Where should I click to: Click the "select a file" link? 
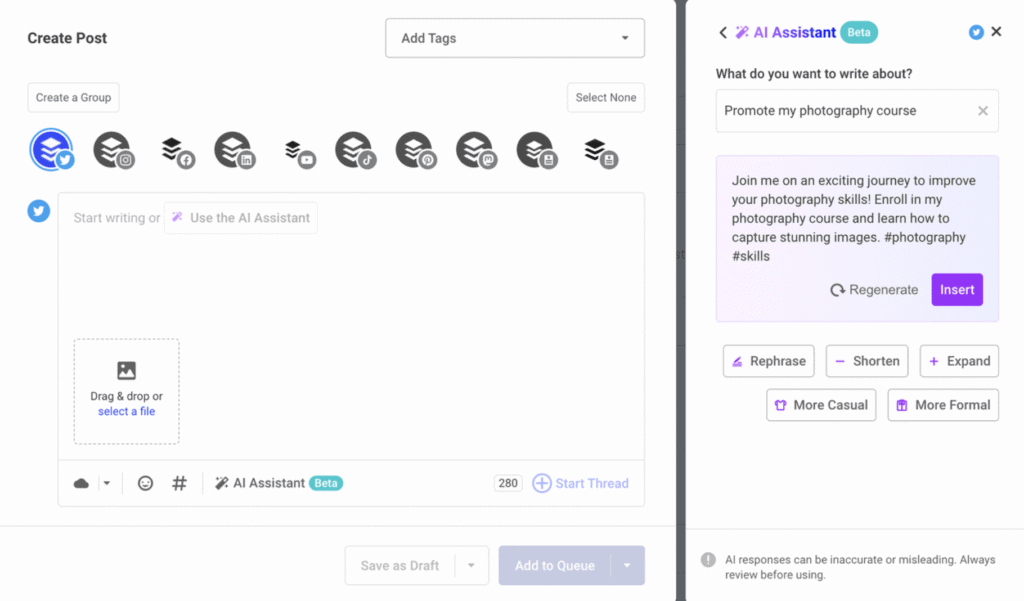(x=126, y=411)
